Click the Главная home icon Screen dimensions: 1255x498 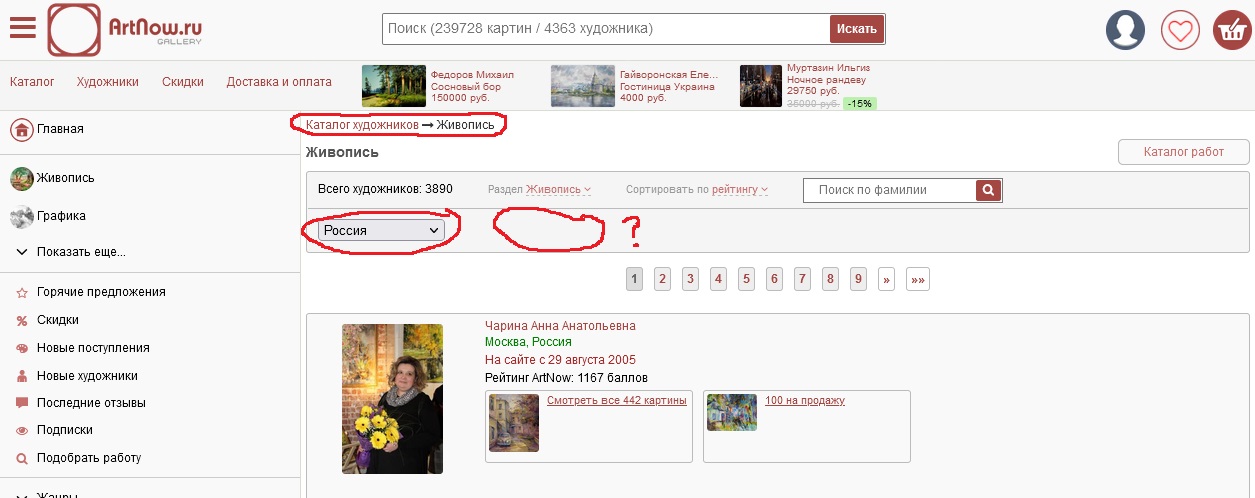point(22,129)
